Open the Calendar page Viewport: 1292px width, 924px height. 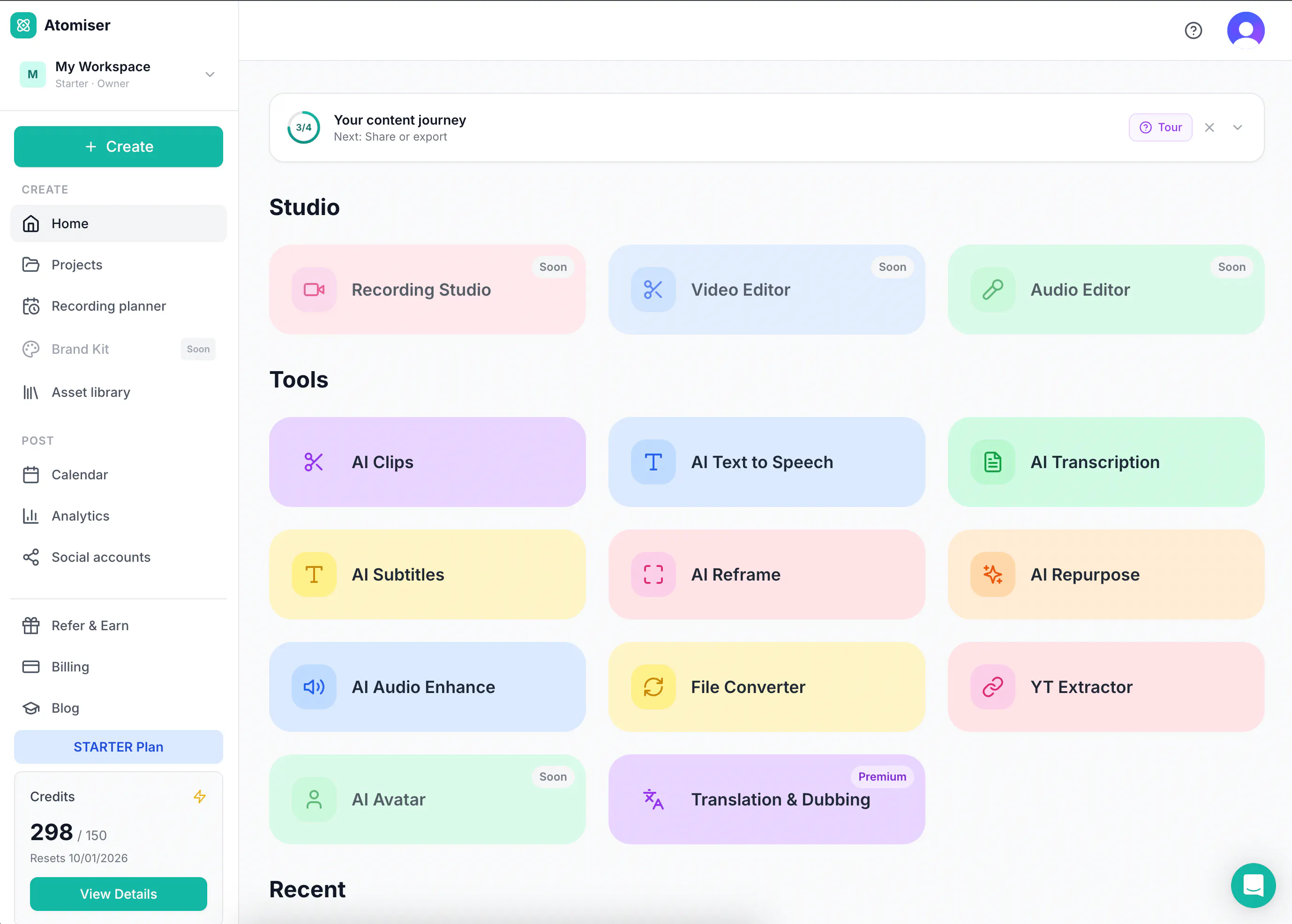click(x=119, y=475)
